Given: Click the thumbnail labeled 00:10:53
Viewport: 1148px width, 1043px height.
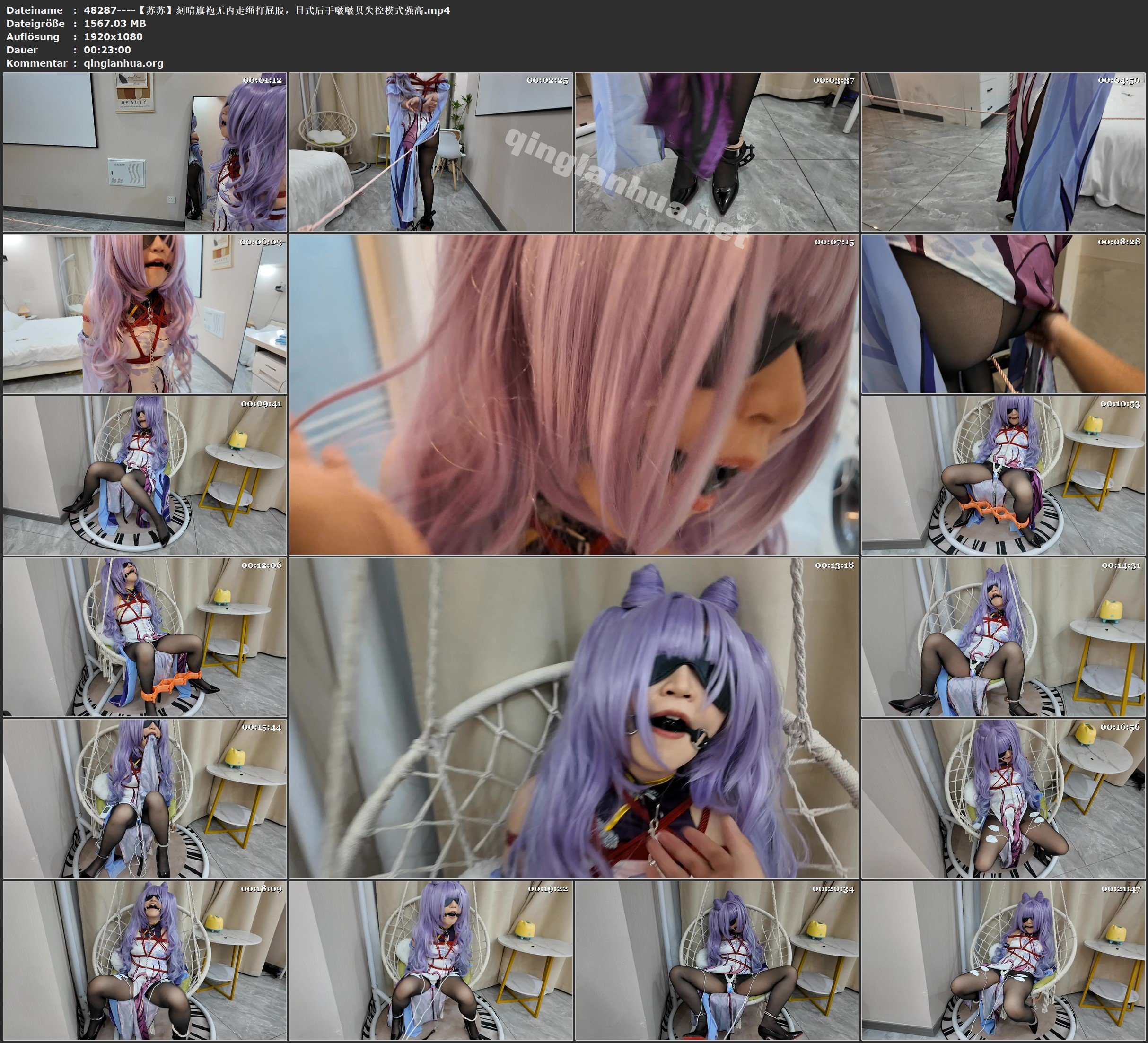Looking at the screenshot, I should tap(1003, 475).
